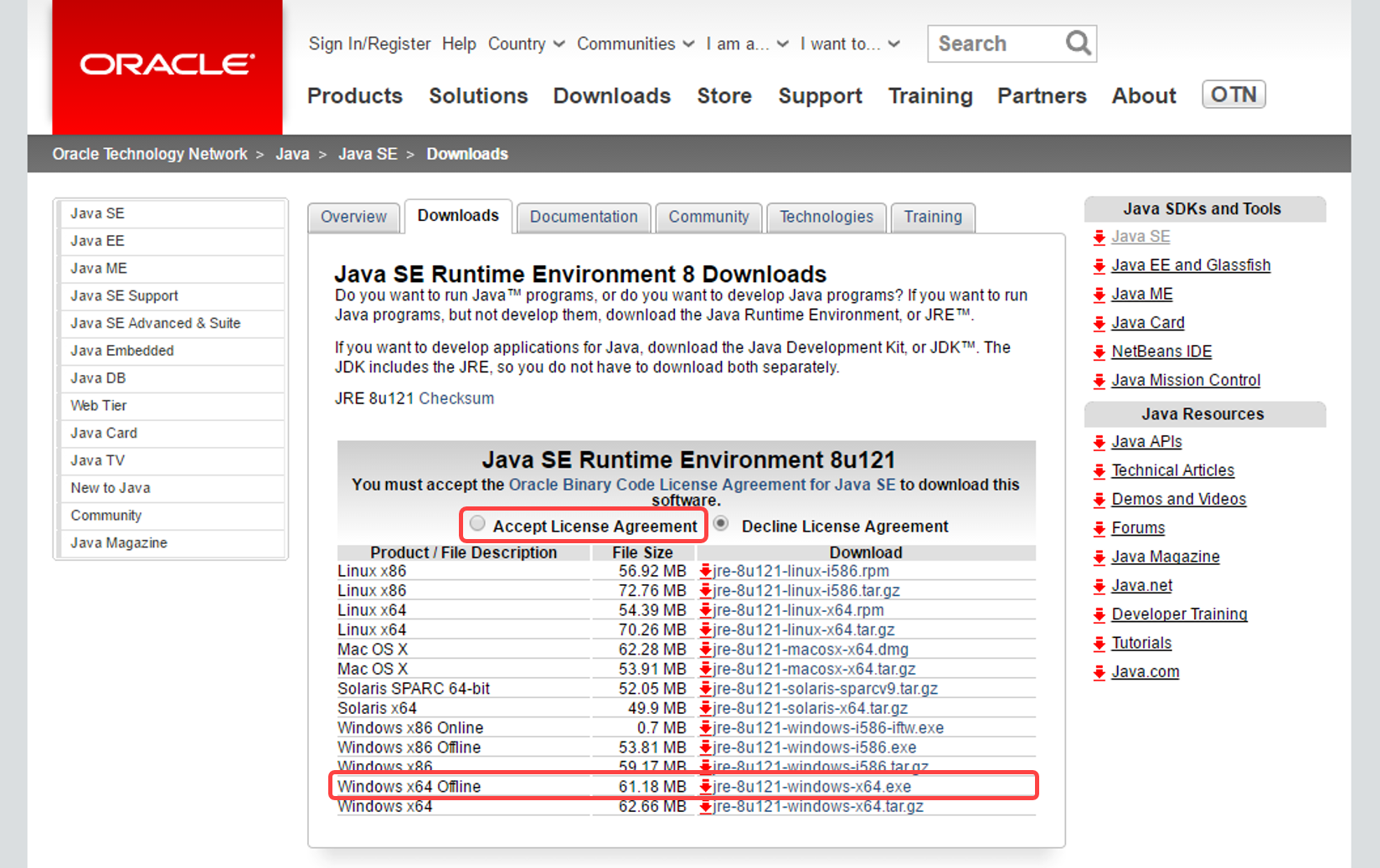Click download icon for jre-8u121-macosx-x64.dmg
1380x868 pixels.
coord(706,650)
